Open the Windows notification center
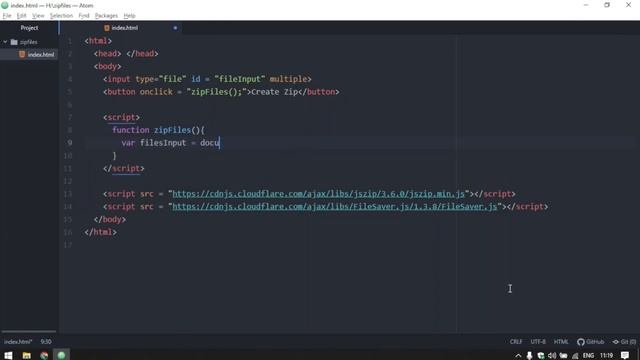This screenshot has height=360, width=640. [x=625, y=356]
